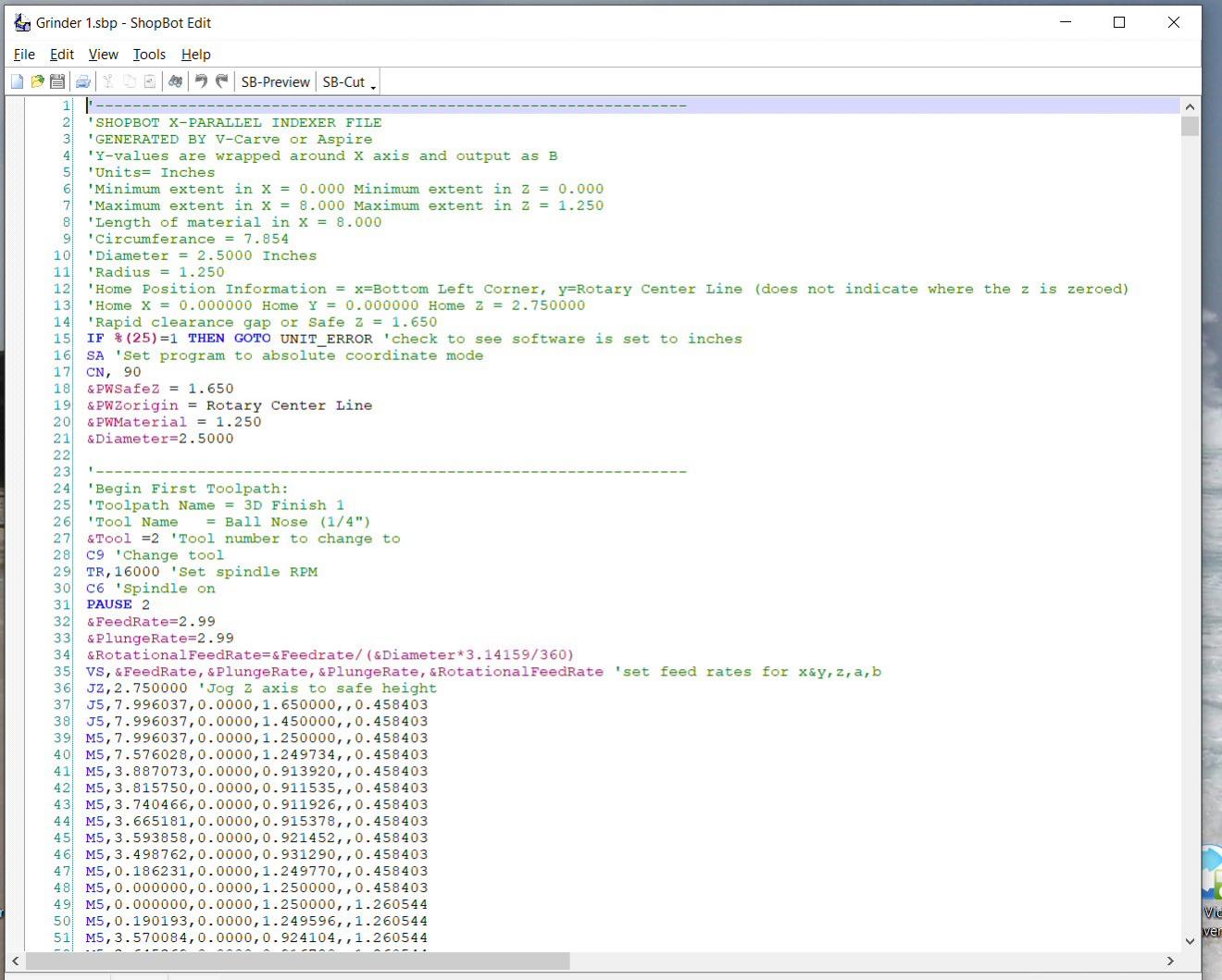Click the Undo arrow icon
The image size is (1222, 980).
[201, 82]
